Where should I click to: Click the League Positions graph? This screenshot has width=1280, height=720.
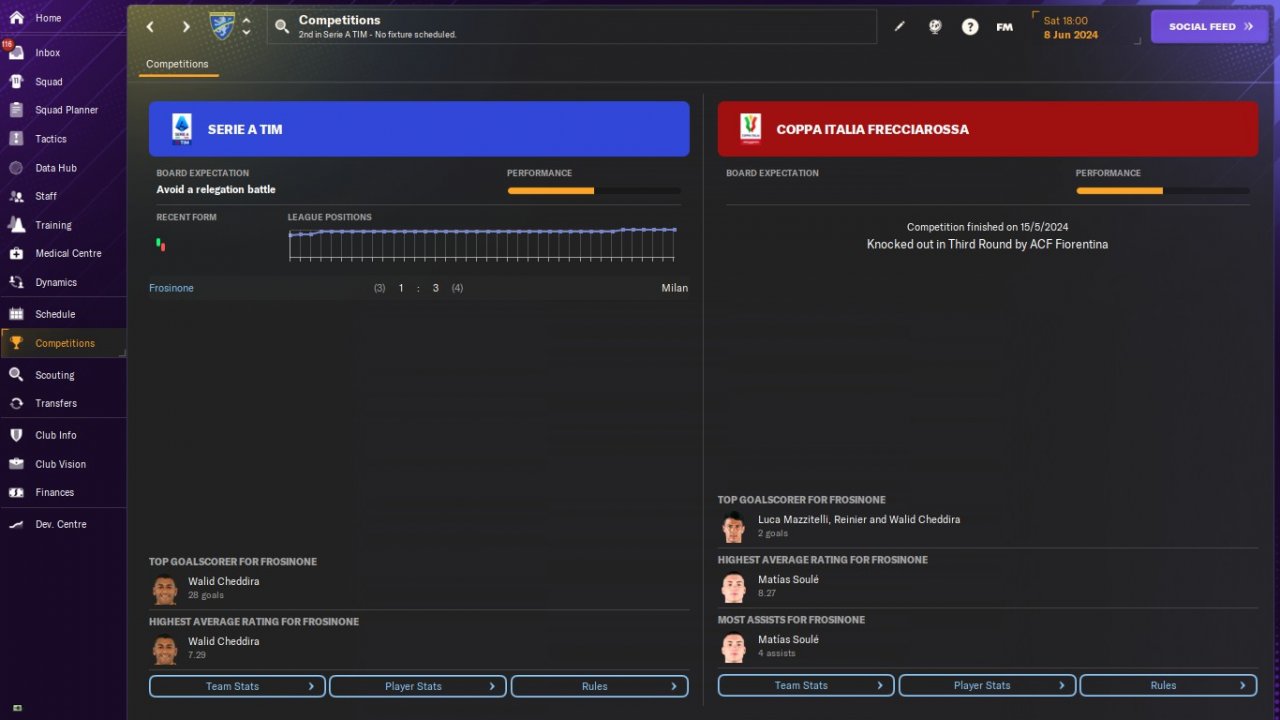(483, 245)
